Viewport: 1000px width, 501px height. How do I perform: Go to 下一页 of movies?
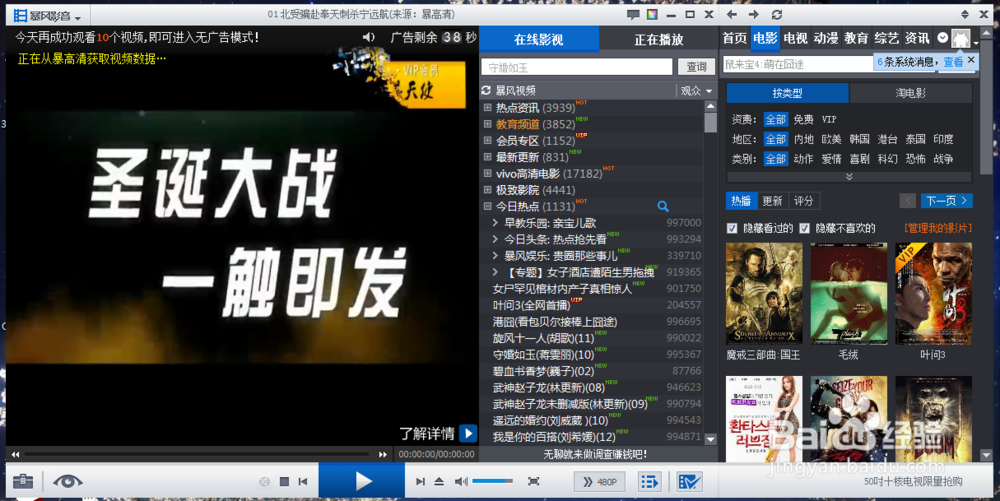(946, 201)
